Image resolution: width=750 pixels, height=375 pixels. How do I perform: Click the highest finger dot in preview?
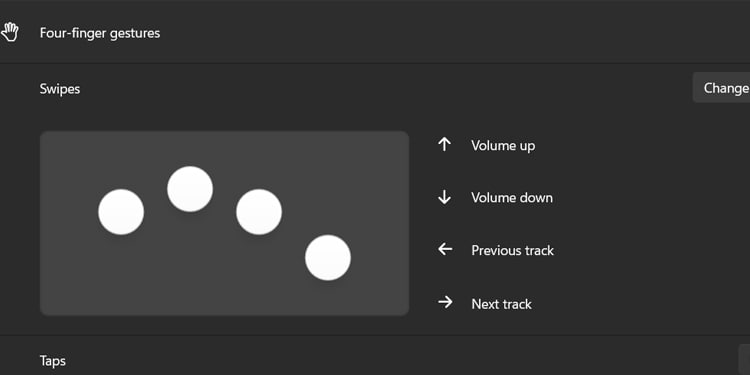coord(190,189)
